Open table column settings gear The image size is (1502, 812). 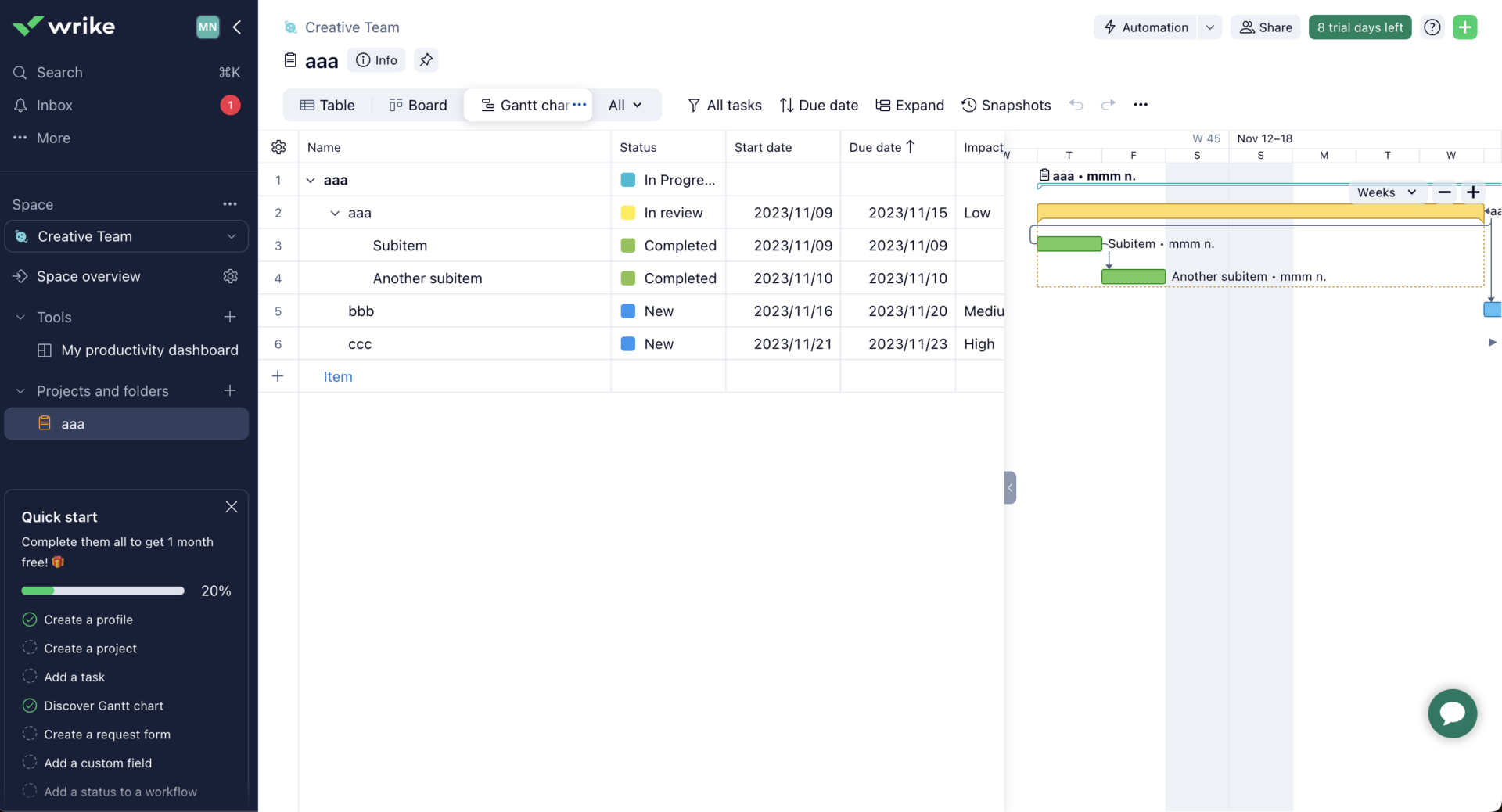point(278,147)
